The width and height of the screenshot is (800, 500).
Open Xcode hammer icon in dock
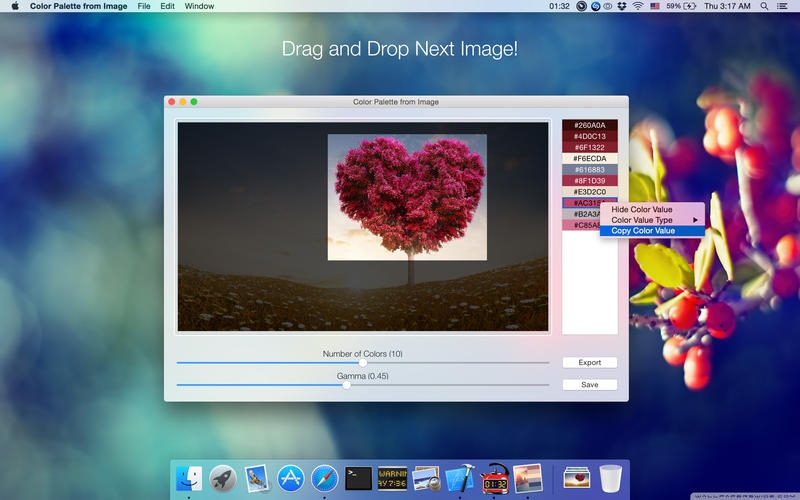click(x=460, y=478)
